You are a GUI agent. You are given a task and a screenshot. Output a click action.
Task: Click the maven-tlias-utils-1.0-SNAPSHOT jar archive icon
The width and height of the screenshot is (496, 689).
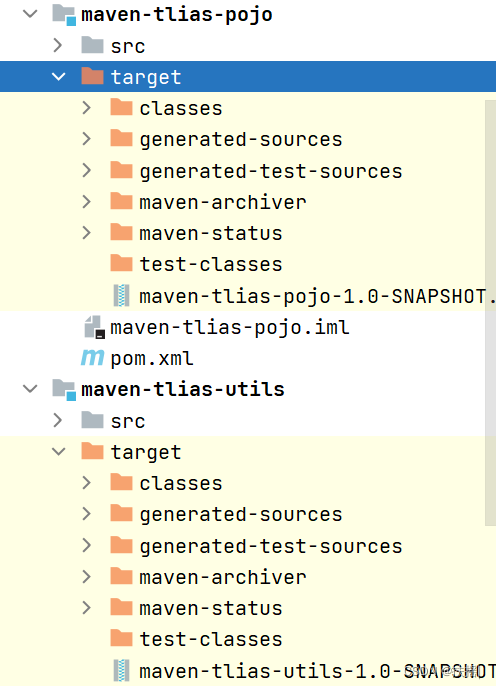pos(121,671)
